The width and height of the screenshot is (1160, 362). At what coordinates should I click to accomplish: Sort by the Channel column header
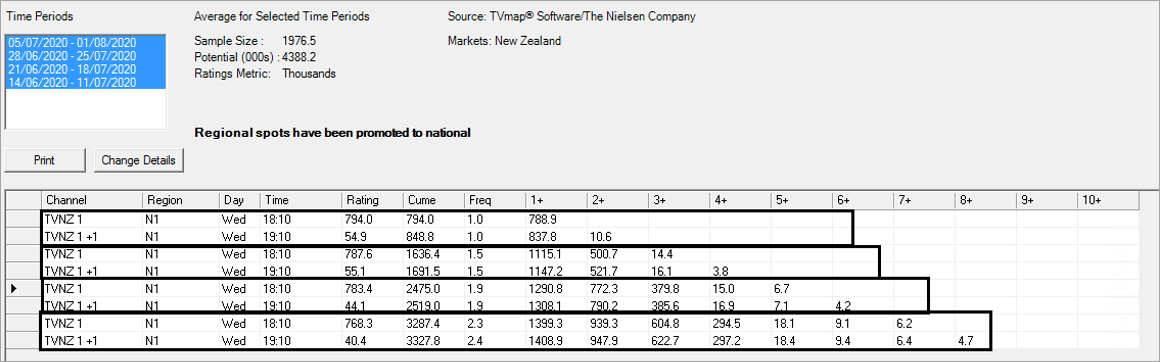point(91,200)
